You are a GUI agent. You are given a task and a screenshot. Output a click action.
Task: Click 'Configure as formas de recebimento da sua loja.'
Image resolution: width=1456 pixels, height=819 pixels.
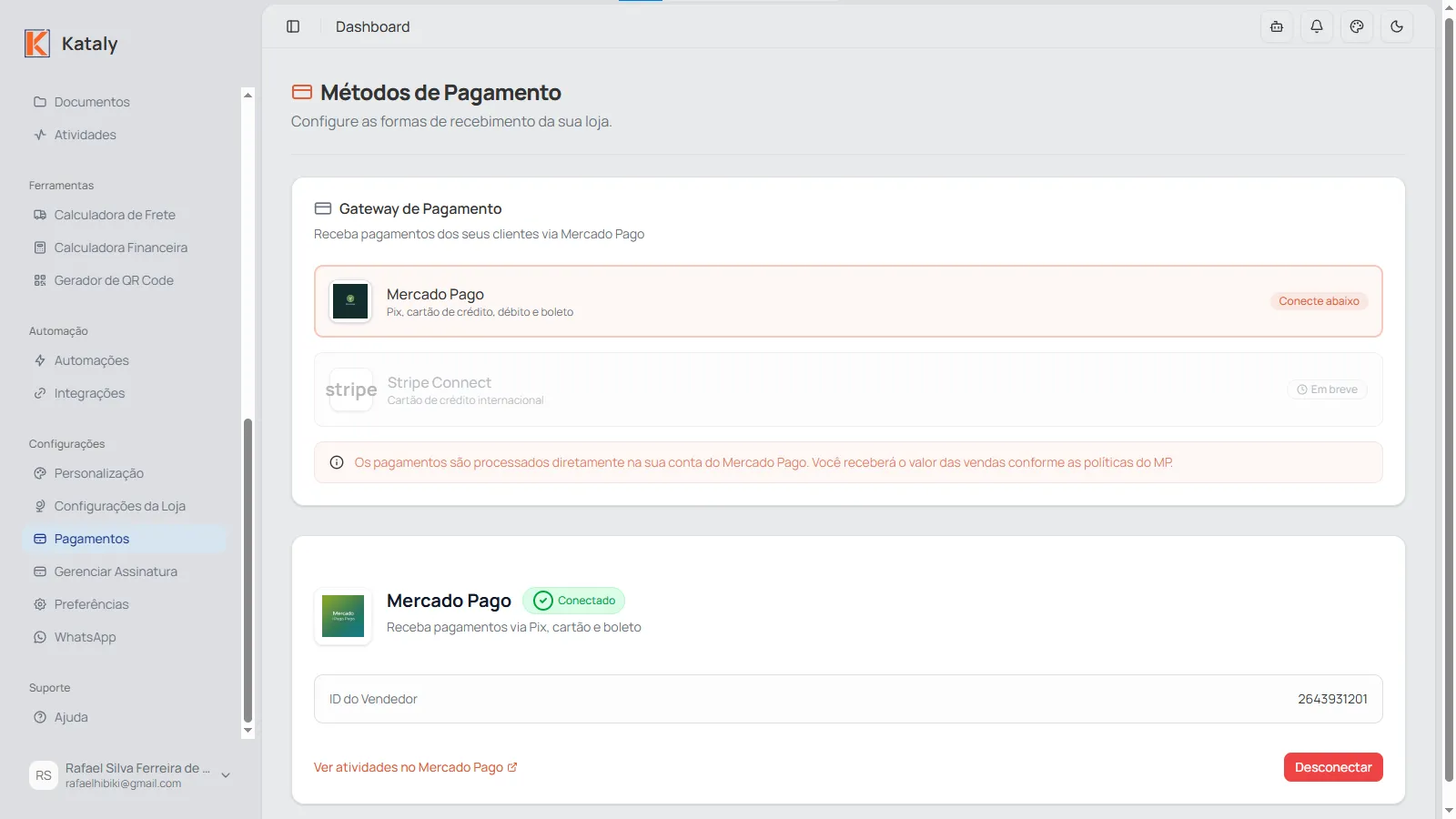pyautogui.click(x=451, y=121)
